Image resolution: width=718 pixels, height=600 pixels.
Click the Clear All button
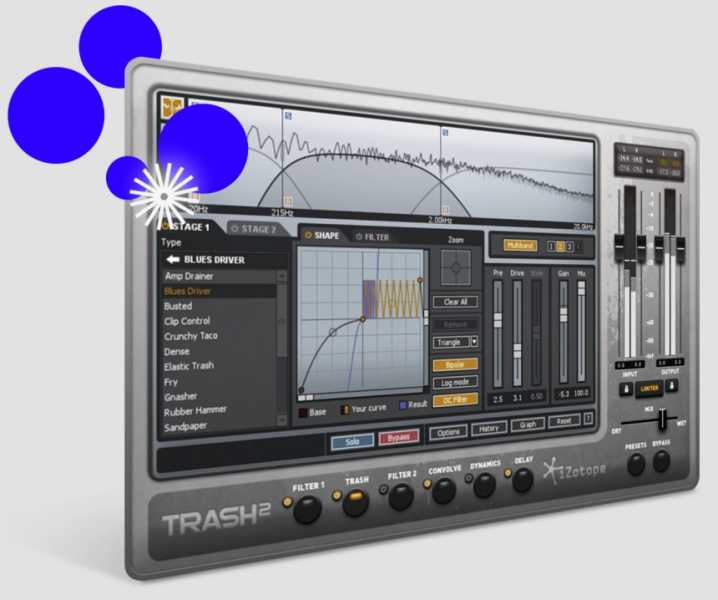pyautogui.click(x=455, y=301)
